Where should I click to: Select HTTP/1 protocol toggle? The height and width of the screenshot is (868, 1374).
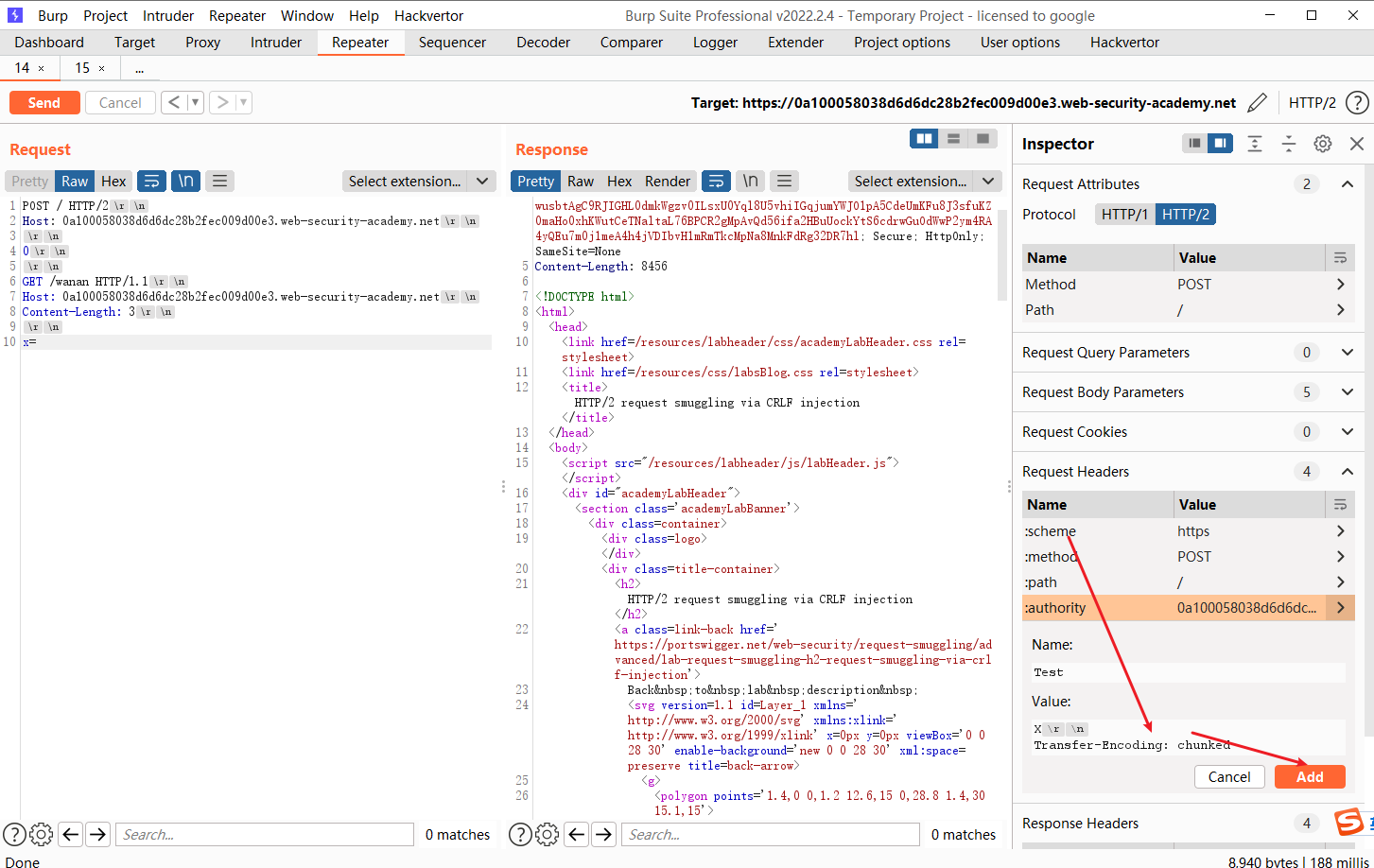pos(1124,215)
